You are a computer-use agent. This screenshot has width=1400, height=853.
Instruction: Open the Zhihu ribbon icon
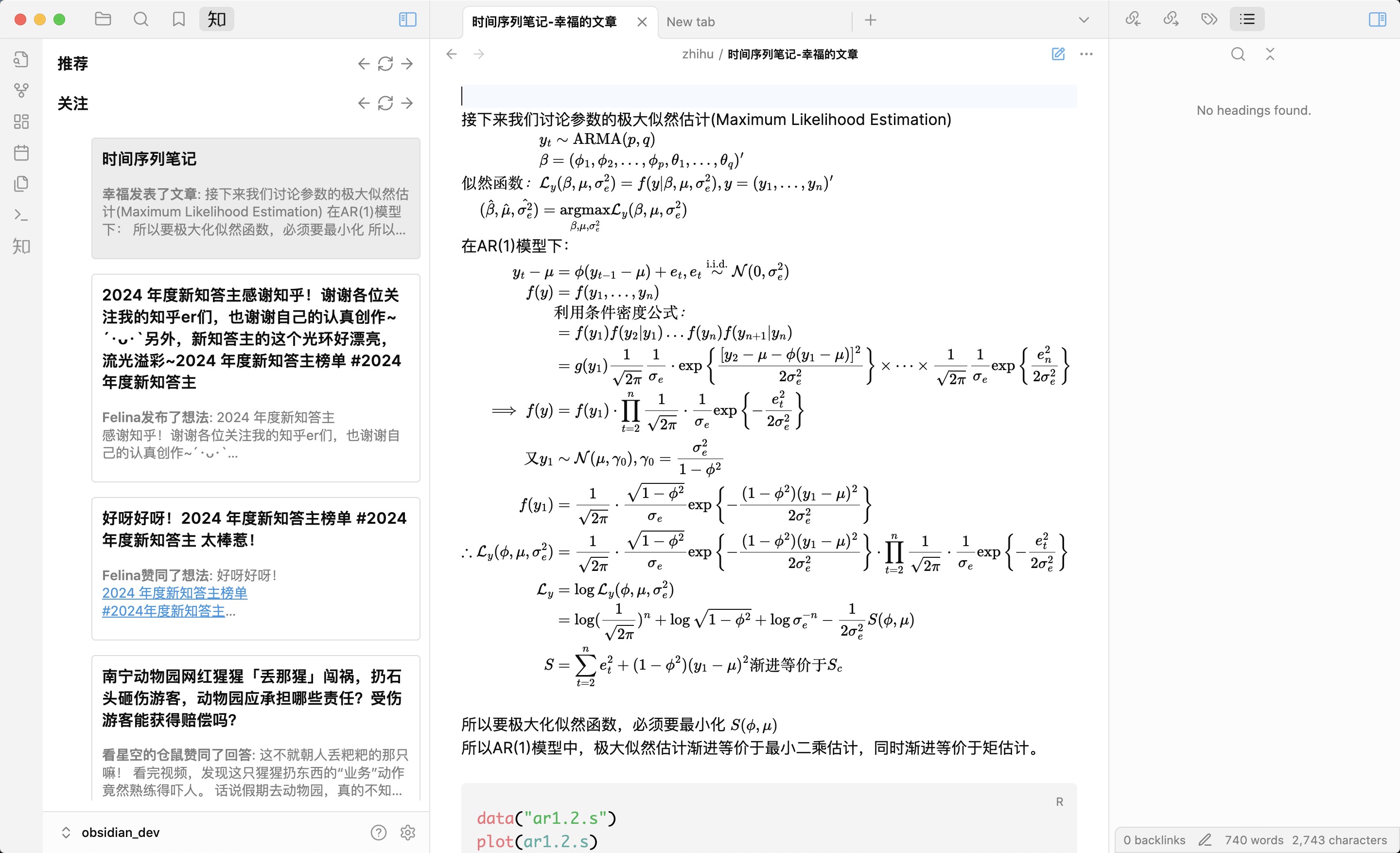(x=21, y=246)
